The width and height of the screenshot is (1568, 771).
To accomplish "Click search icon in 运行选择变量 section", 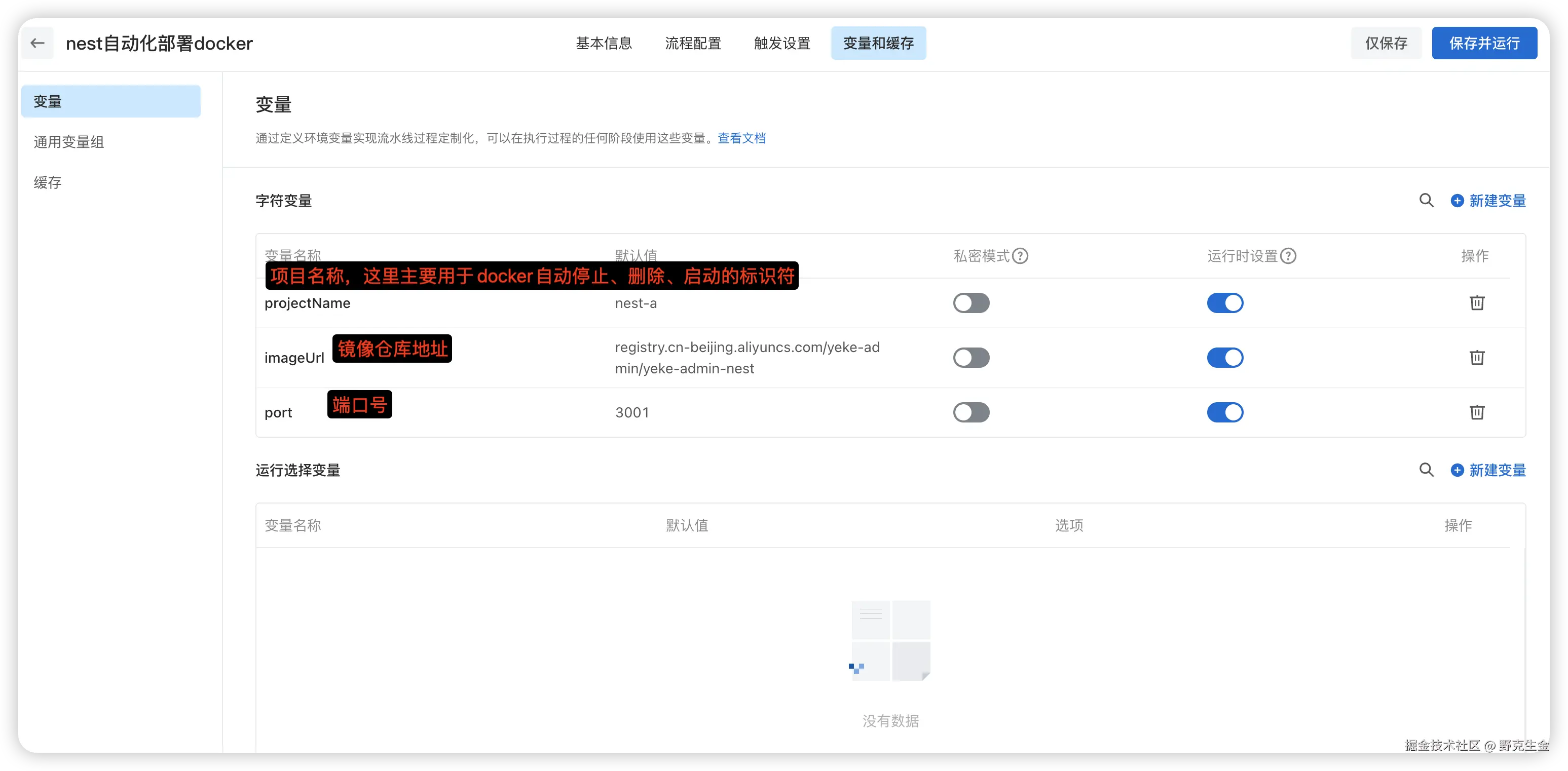I will tap(1426, 471).
